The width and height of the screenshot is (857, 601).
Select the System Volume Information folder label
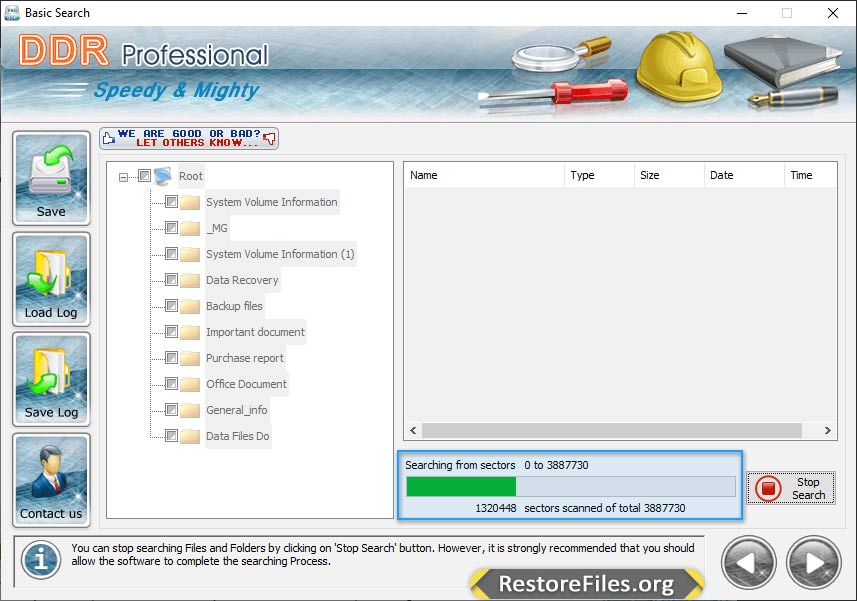pos(272,202)
